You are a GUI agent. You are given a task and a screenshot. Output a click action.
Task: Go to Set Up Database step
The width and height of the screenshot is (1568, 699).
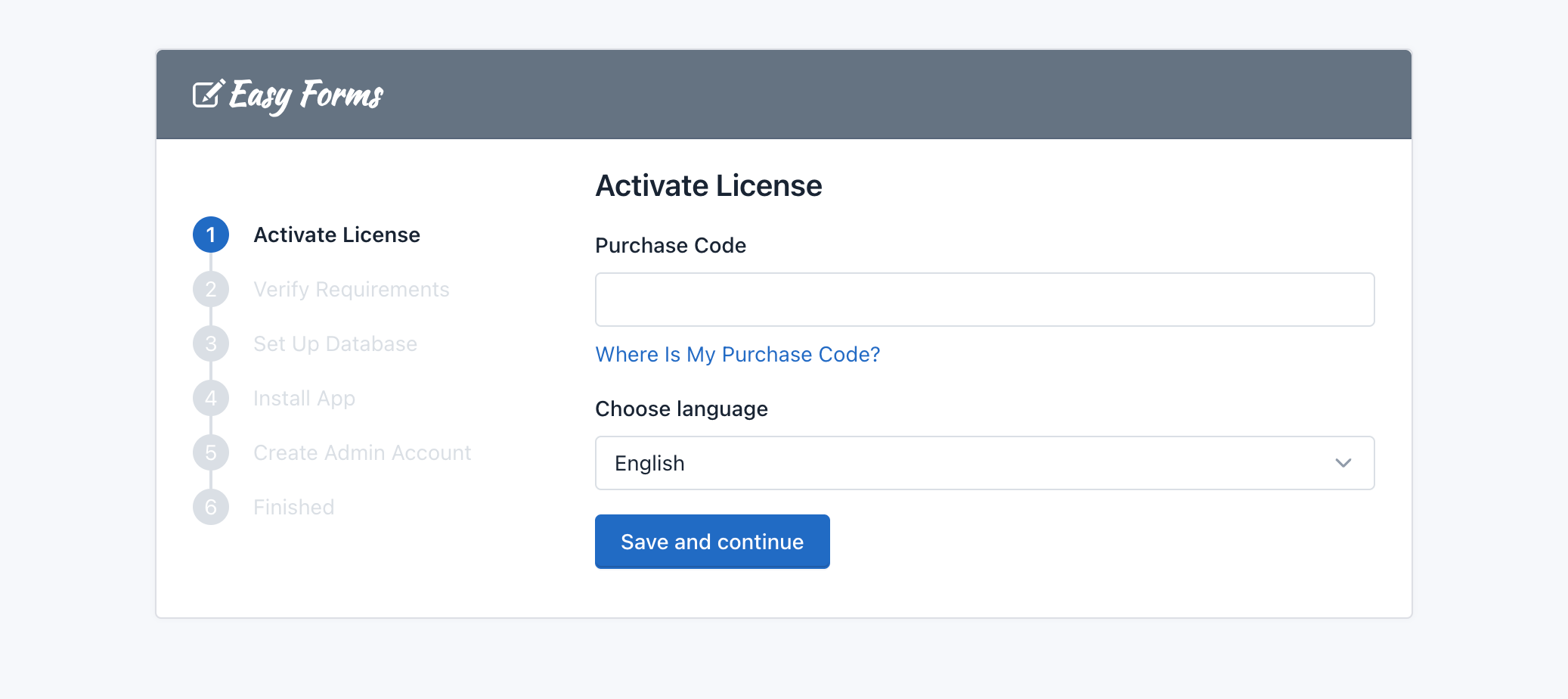coord(336,343)
